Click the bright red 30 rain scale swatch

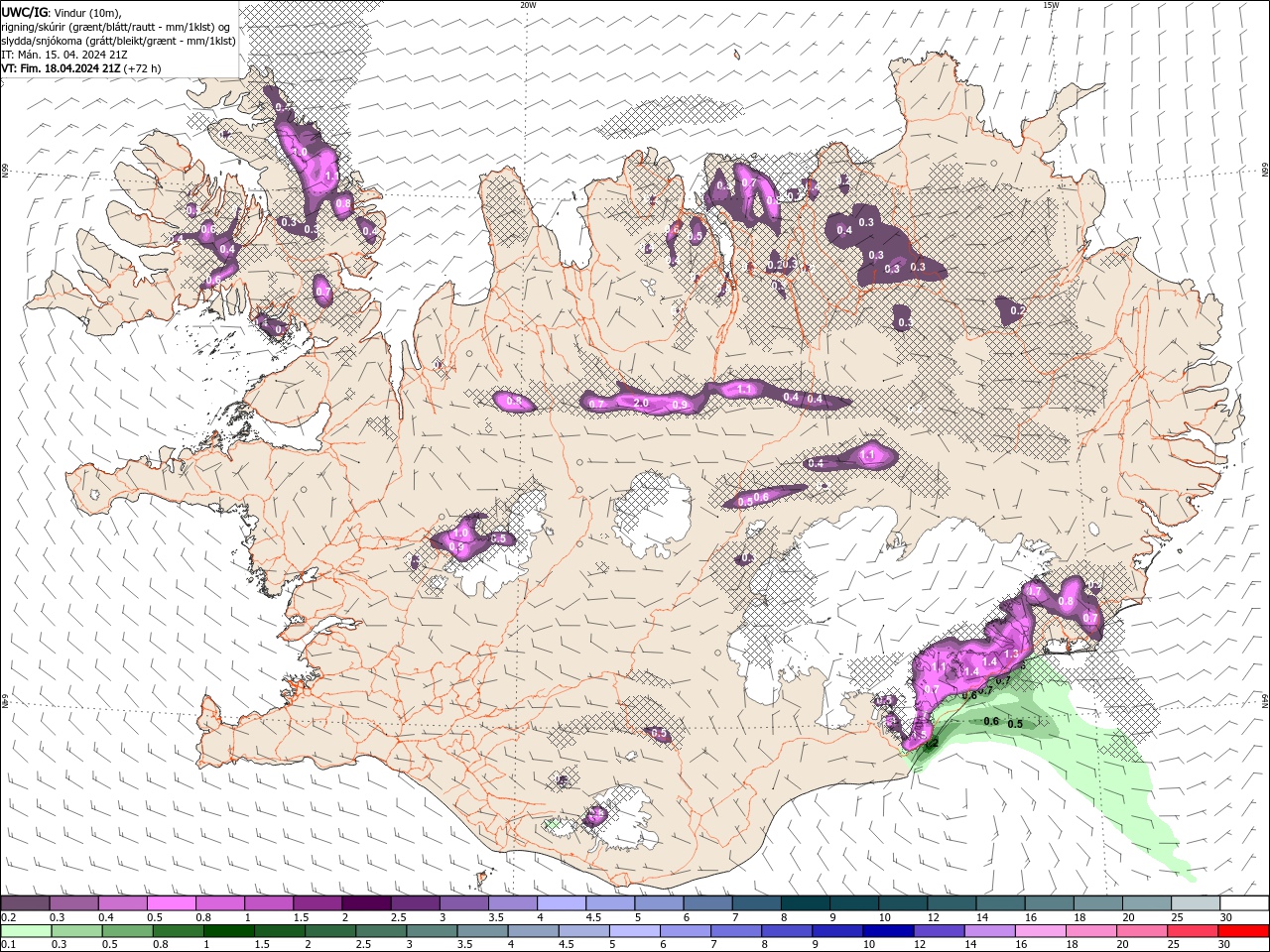tap(1244, 931)
